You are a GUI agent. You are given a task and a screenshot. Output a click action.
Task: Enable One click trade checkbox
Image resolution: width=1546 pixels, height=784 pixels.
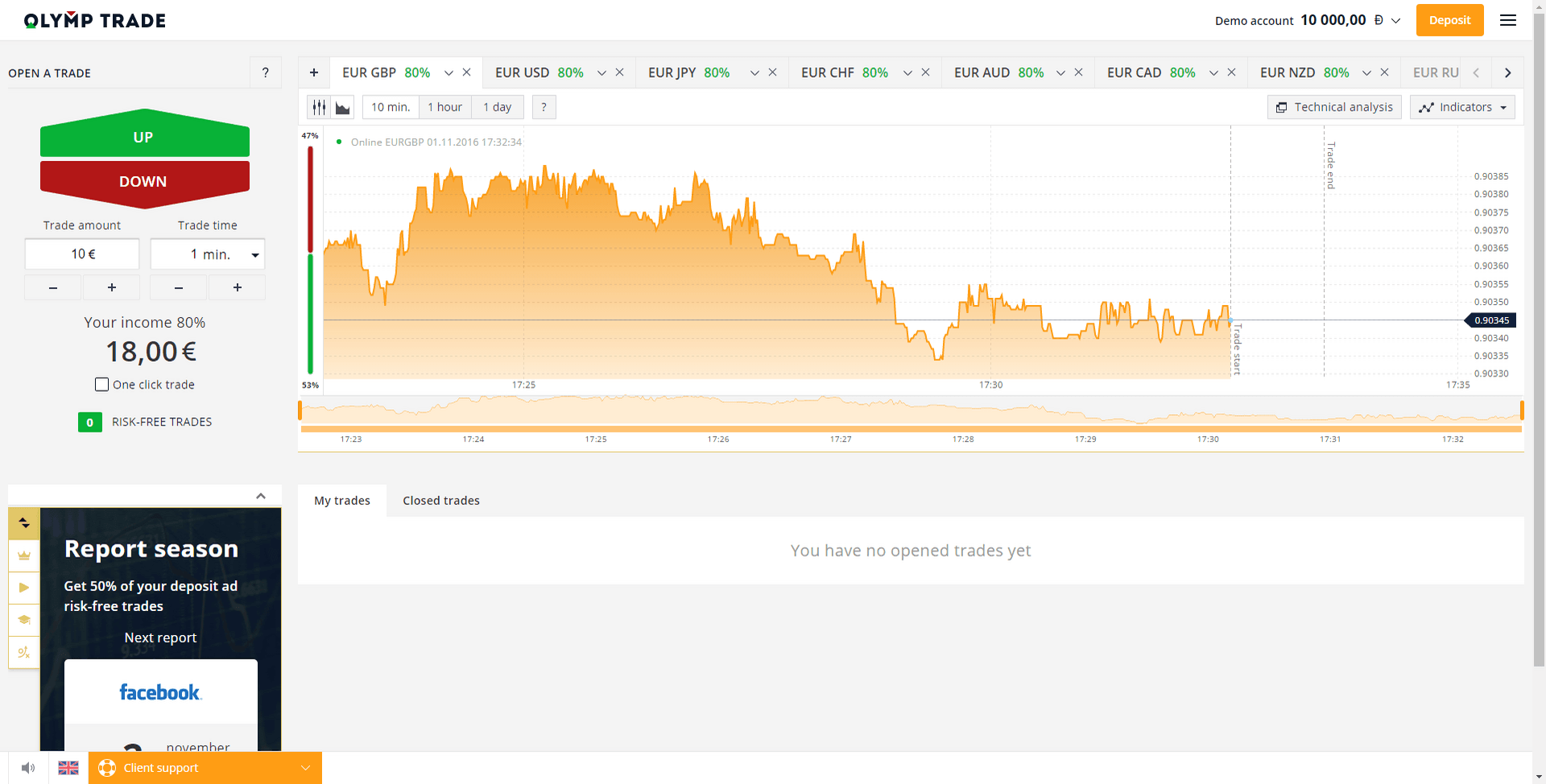tap(101, 385)
